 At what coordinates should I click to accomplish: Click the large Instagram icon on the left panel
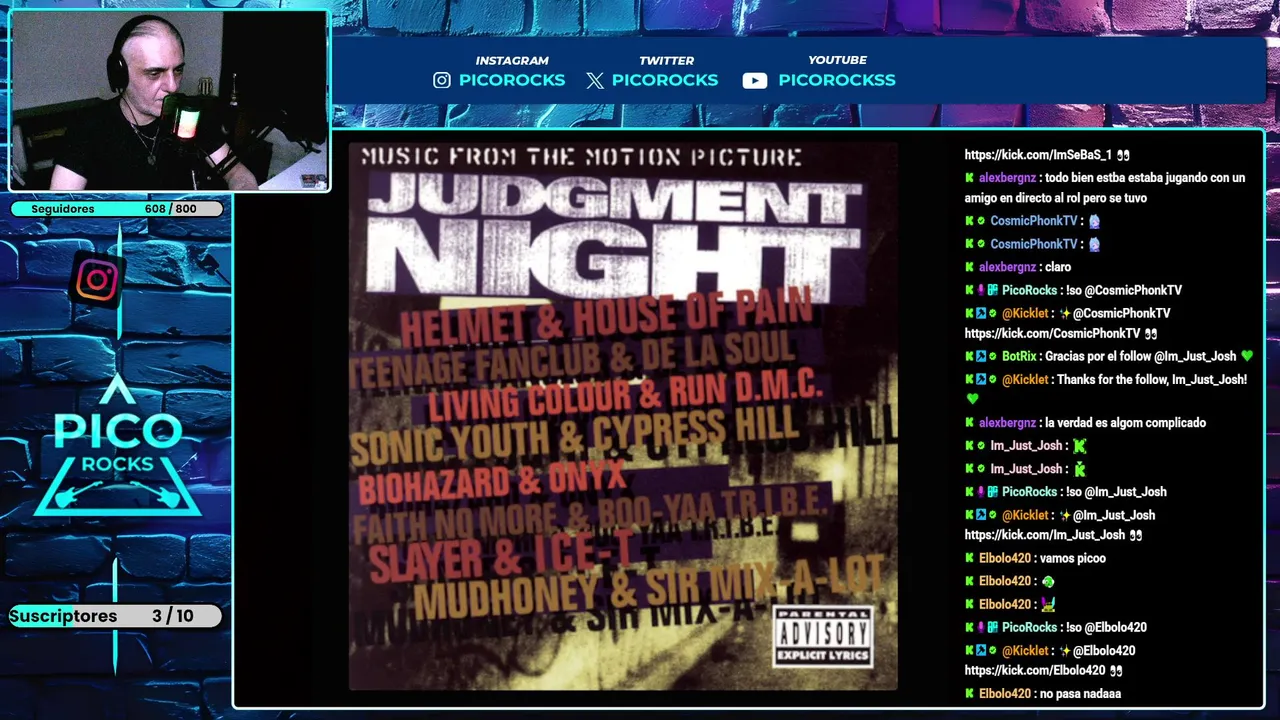[x=97, y=280]
